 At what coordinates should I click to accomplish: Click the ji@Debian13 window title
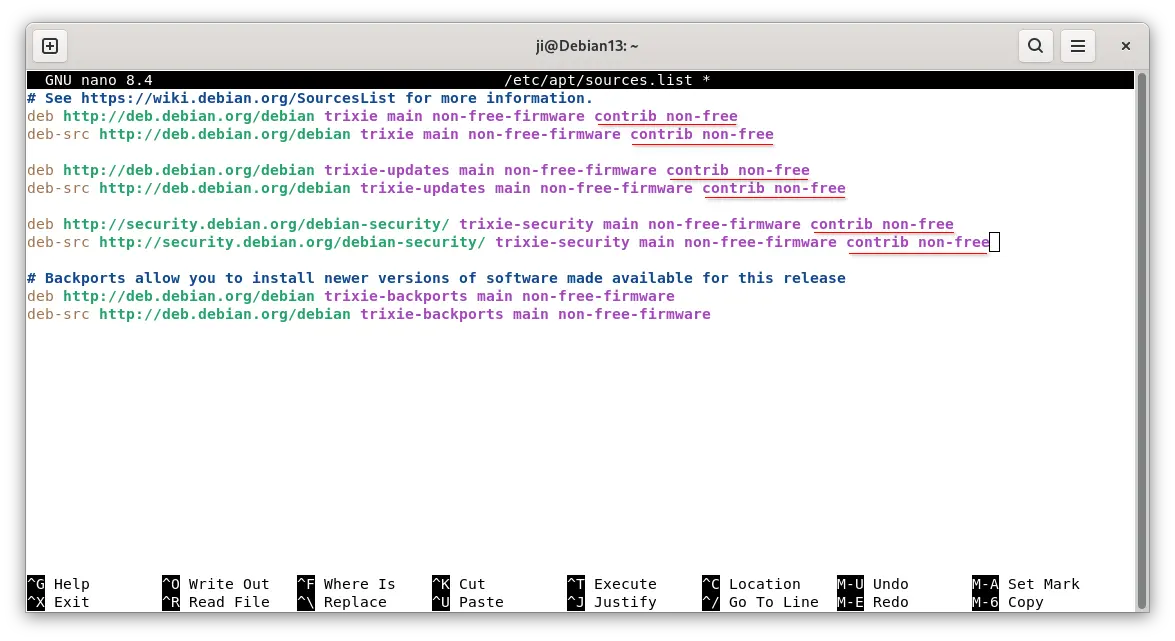587,46
